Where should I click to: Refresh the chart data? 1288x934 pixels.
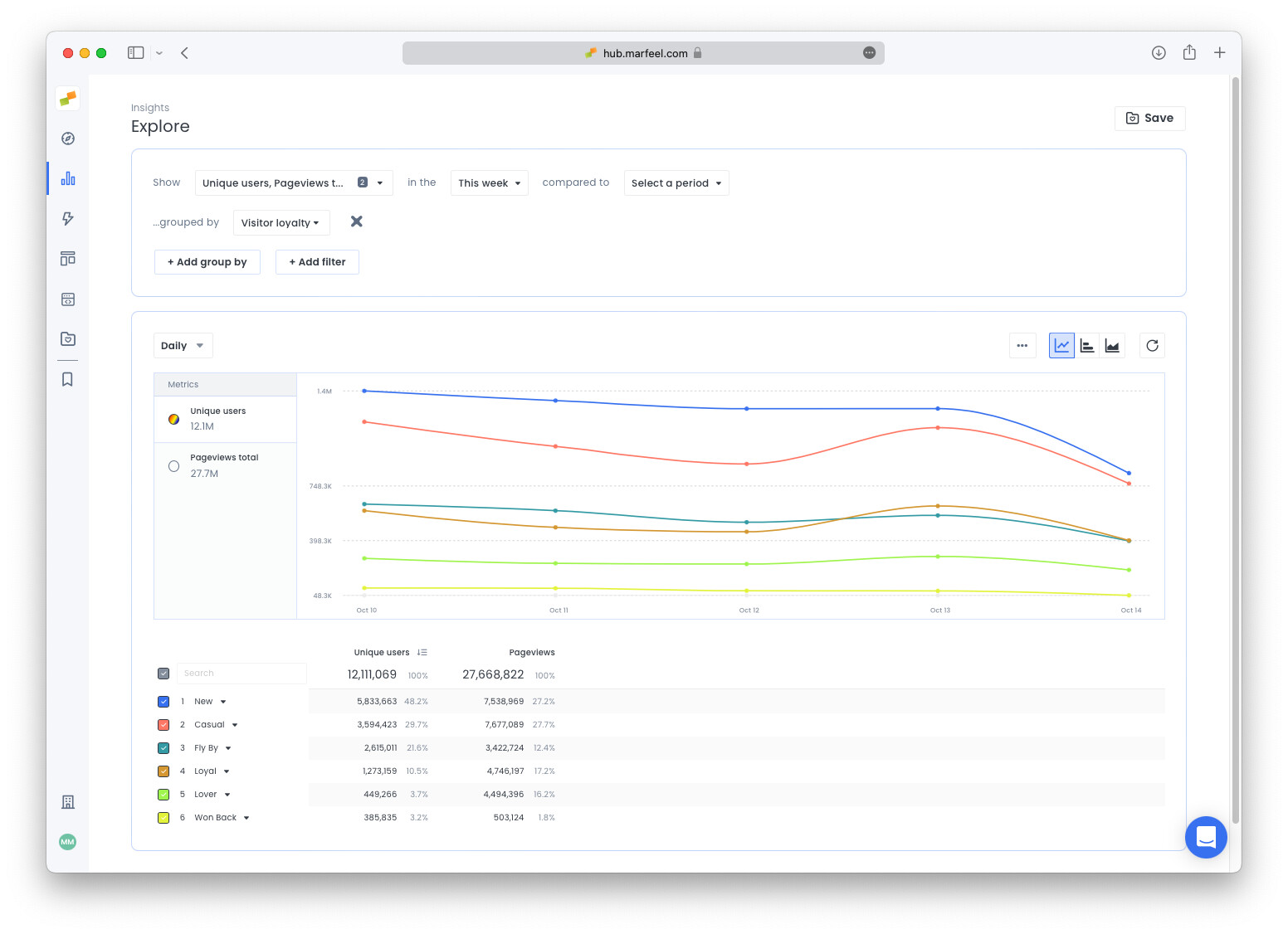click(1152, 346)
